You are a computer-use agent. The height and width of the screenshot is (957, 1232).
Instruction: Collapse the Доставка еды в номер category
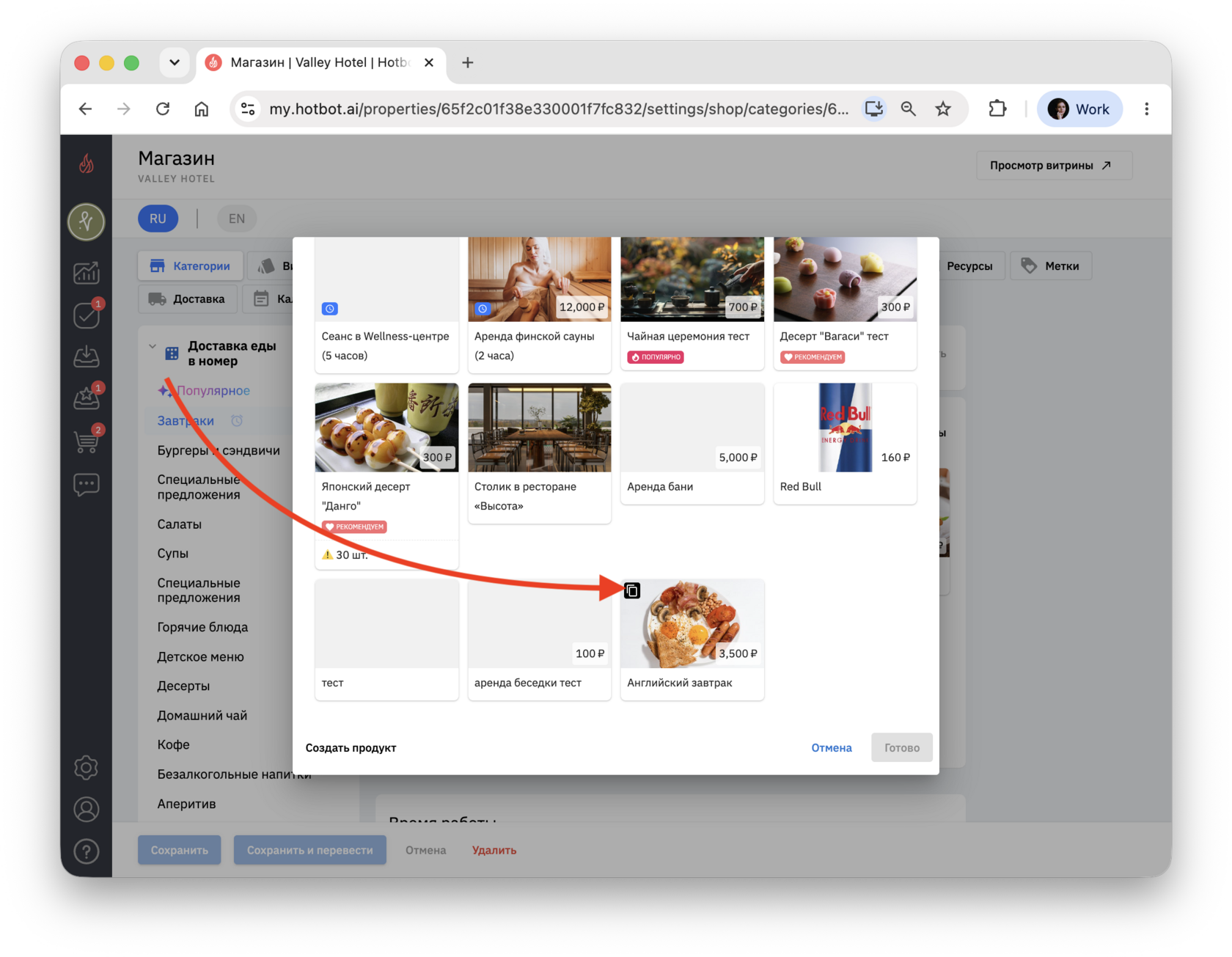click(x=153, y=346)
